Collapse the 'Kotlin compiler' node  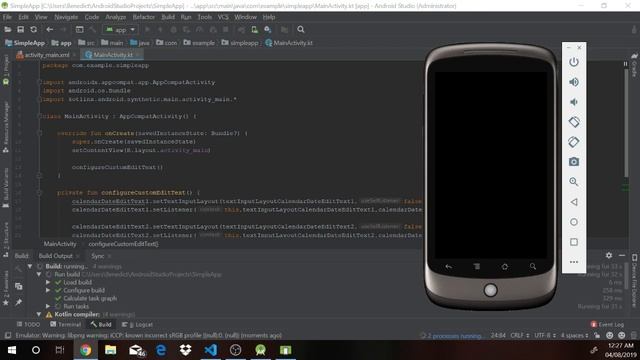click(39, 314)
